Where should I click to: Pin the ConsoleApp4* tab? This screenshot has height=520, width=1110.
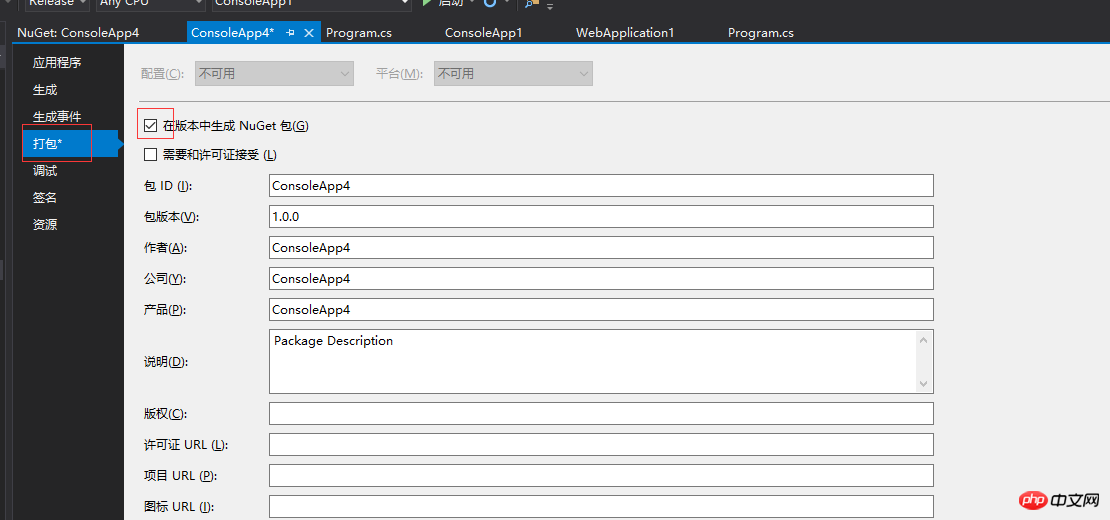click(x=290, y=33)
